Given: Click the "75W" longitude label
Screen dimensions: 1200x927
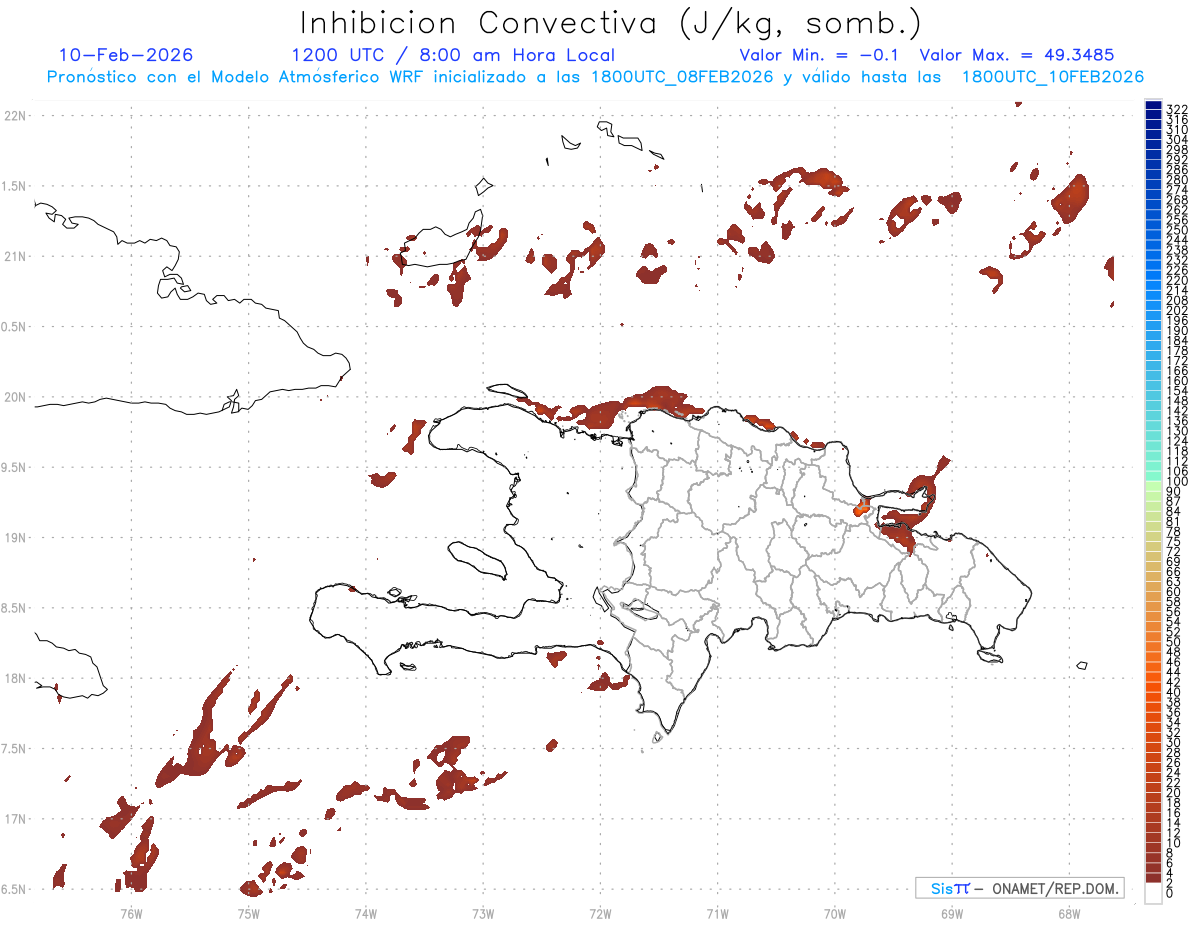Looking at the screenshot, I should (249, 913).
